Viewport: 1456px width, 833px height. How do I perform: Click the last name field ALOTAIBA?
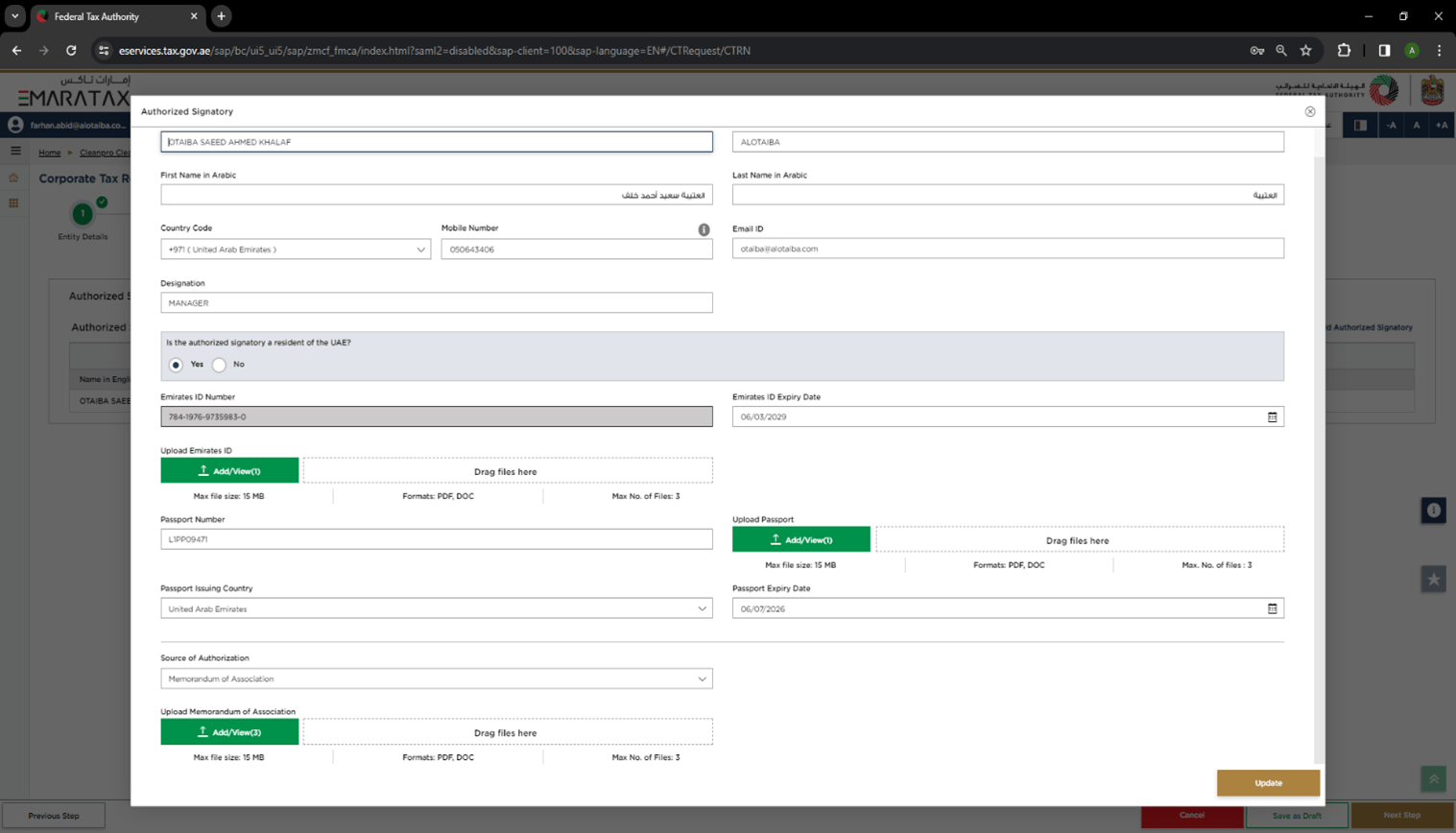tap(1008, 142)
